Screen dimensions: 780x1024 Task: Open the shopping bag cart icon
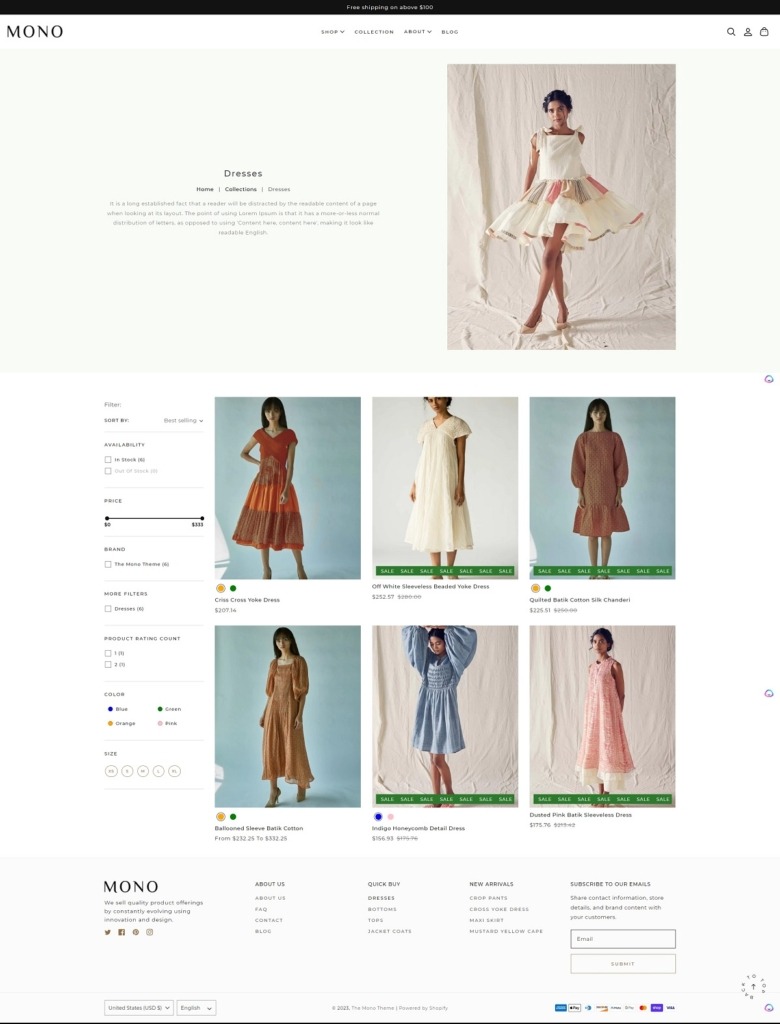tap(765, 32)
